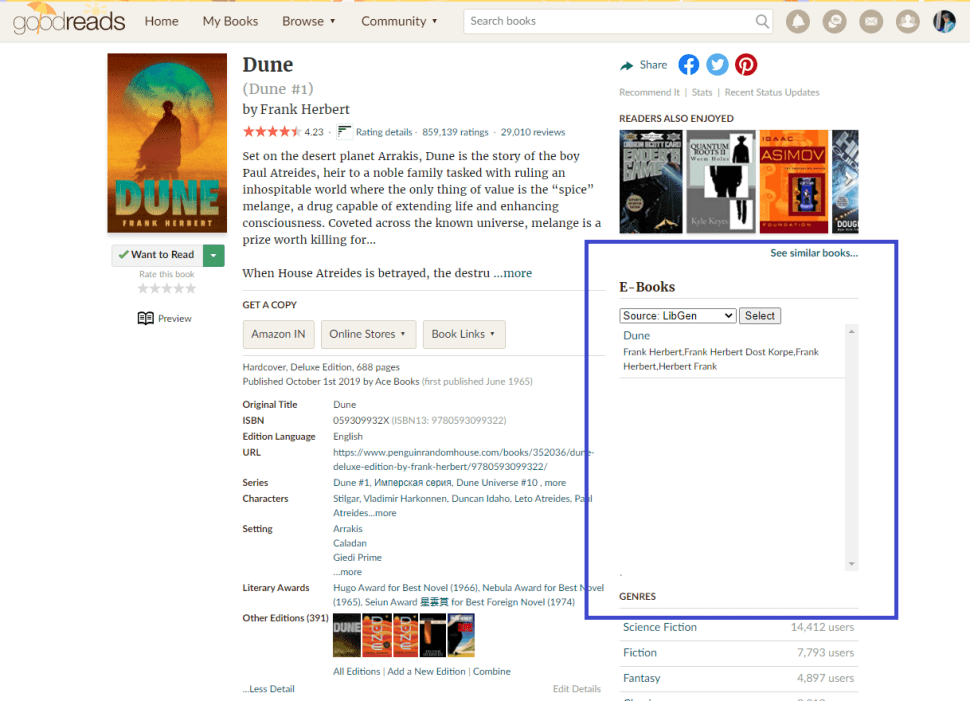970x701 pixels.
Task: Rate Dune one star
Action: coord(144,288)
